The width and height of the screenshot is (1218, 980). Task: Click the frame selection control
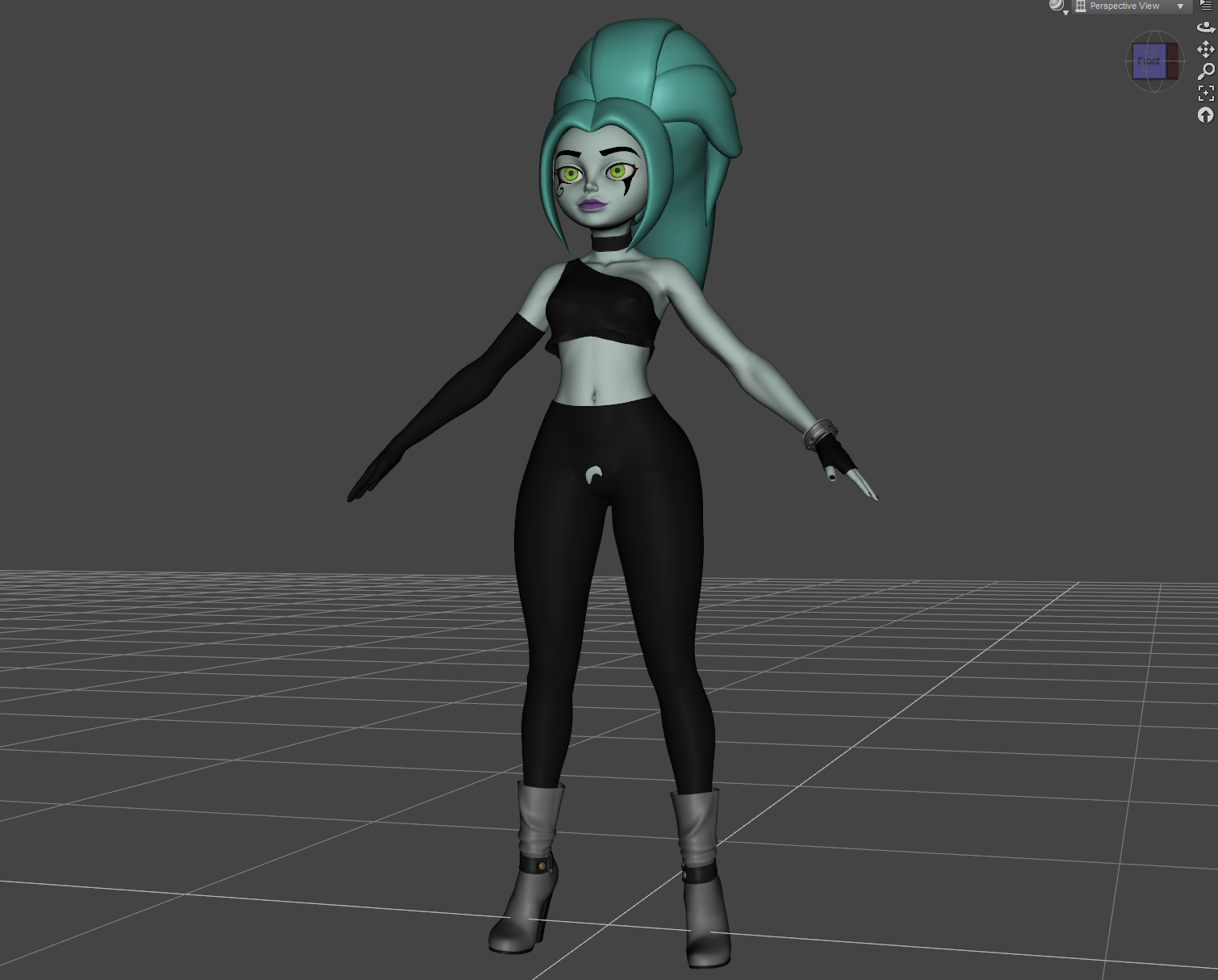coord(1206,93)
